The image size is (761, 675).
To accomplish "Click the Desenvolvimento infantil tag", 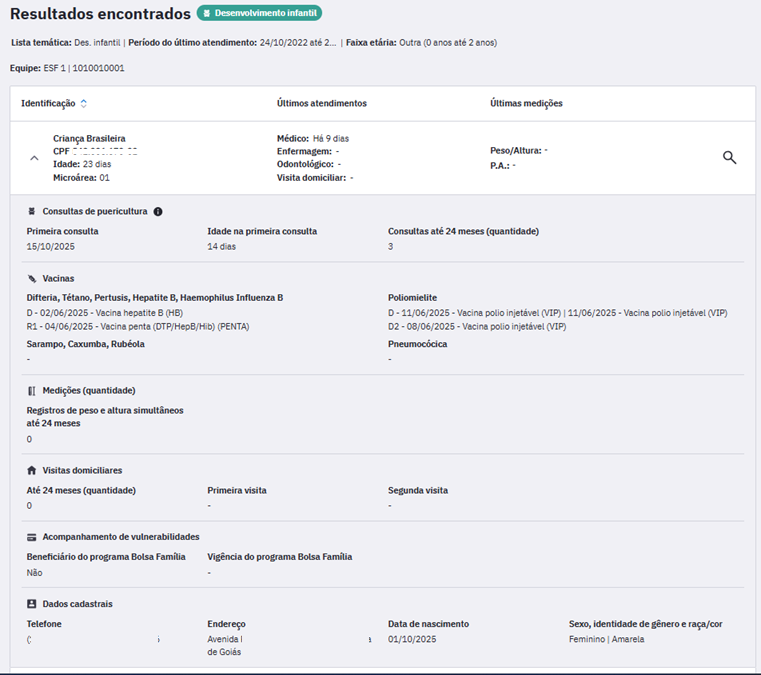I will tap(259, 13).
